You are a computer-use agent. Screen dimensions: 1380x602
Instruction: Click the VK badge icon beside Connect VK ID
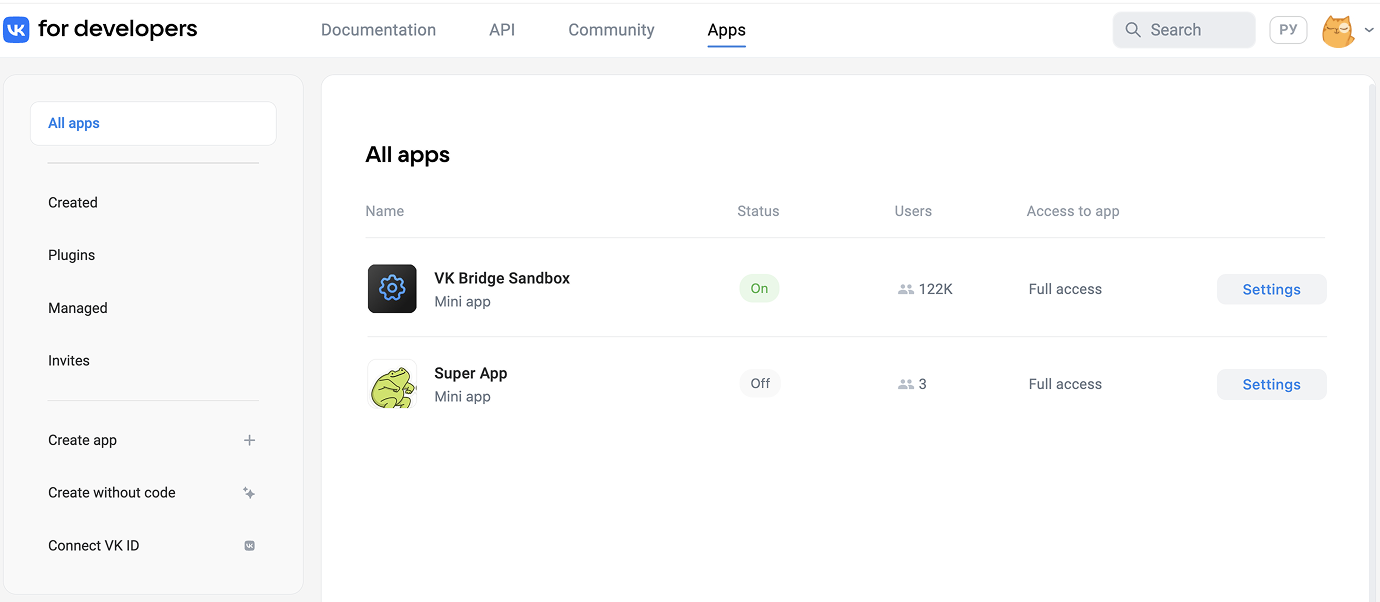click(x=250, y=546)
